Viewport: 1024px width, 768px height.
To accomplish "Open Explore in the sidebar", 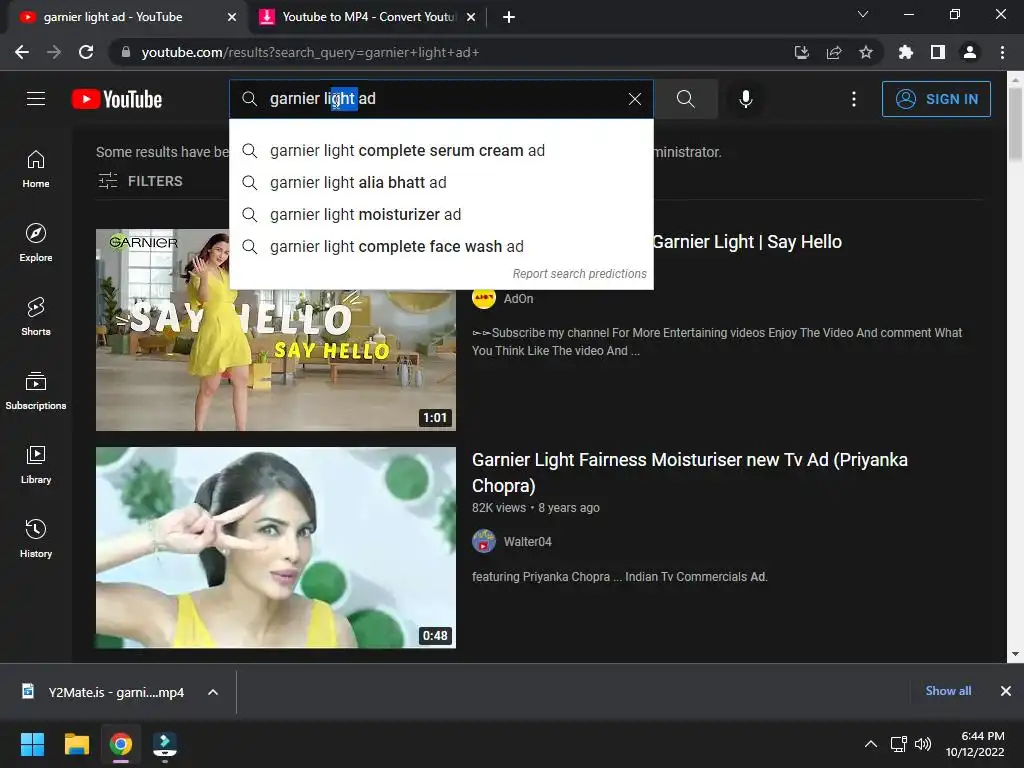I will coord(36,242).
